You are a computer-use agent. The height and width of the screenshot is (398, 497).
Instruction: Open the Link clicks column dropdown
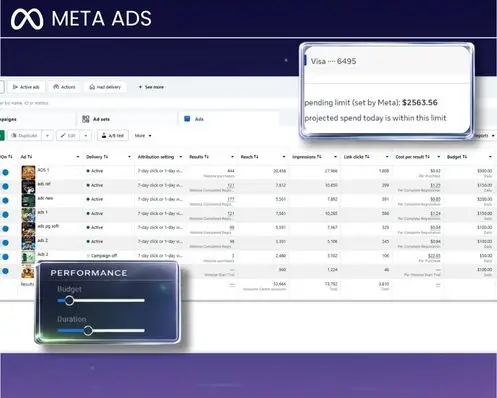387,157
